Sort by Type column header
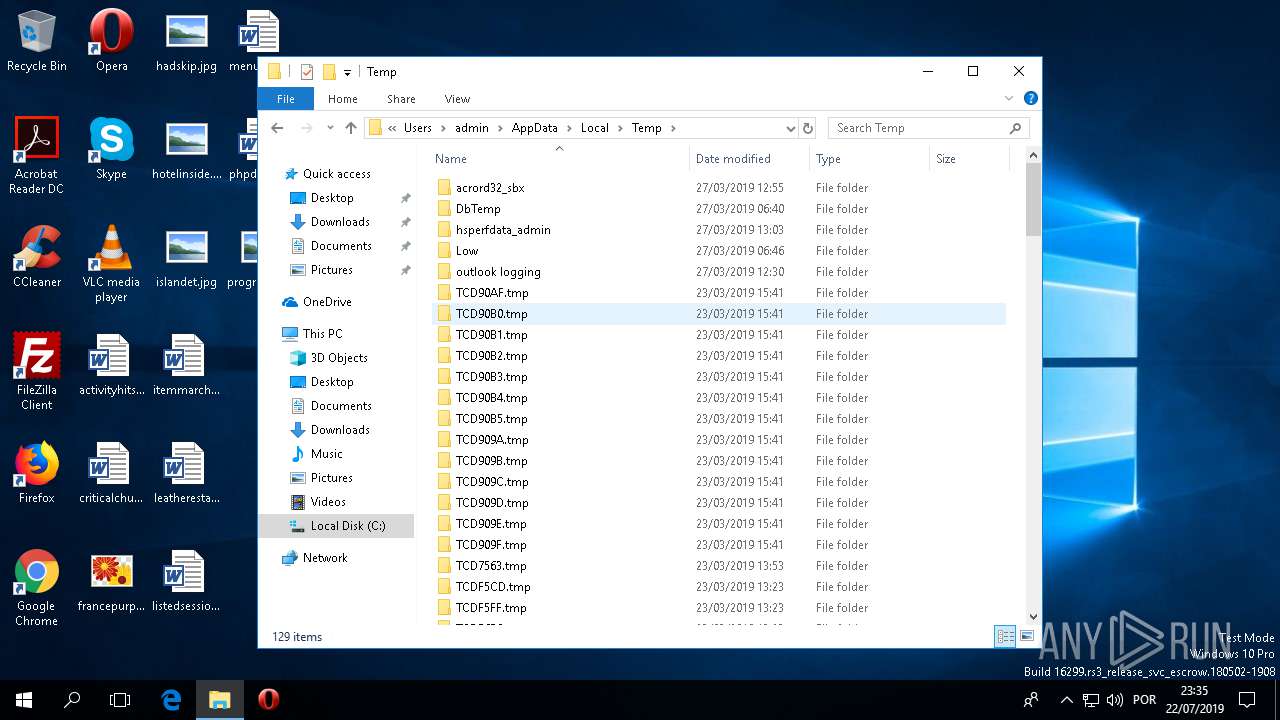Viewport: 1280px width, 720px height. pos(869,159)
